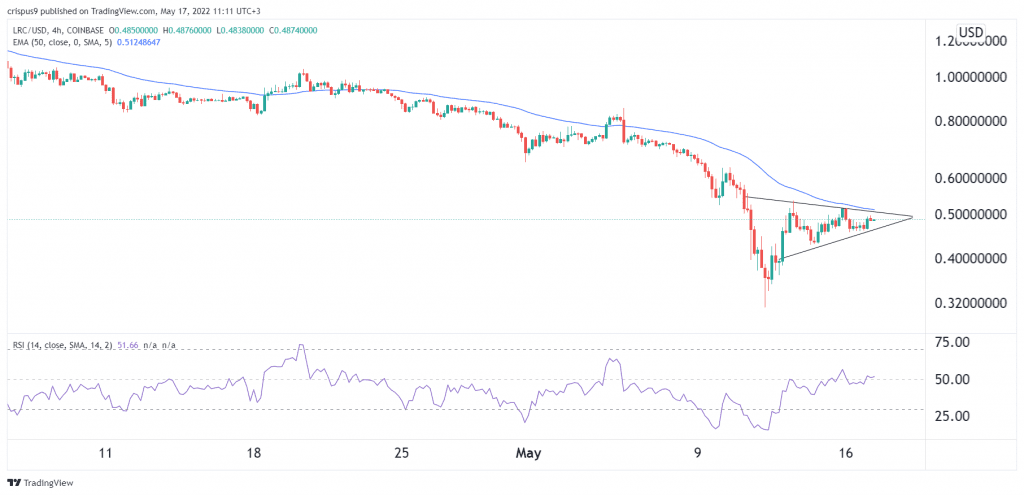Click the date label 18 on time axis

[x=254, y=453]
